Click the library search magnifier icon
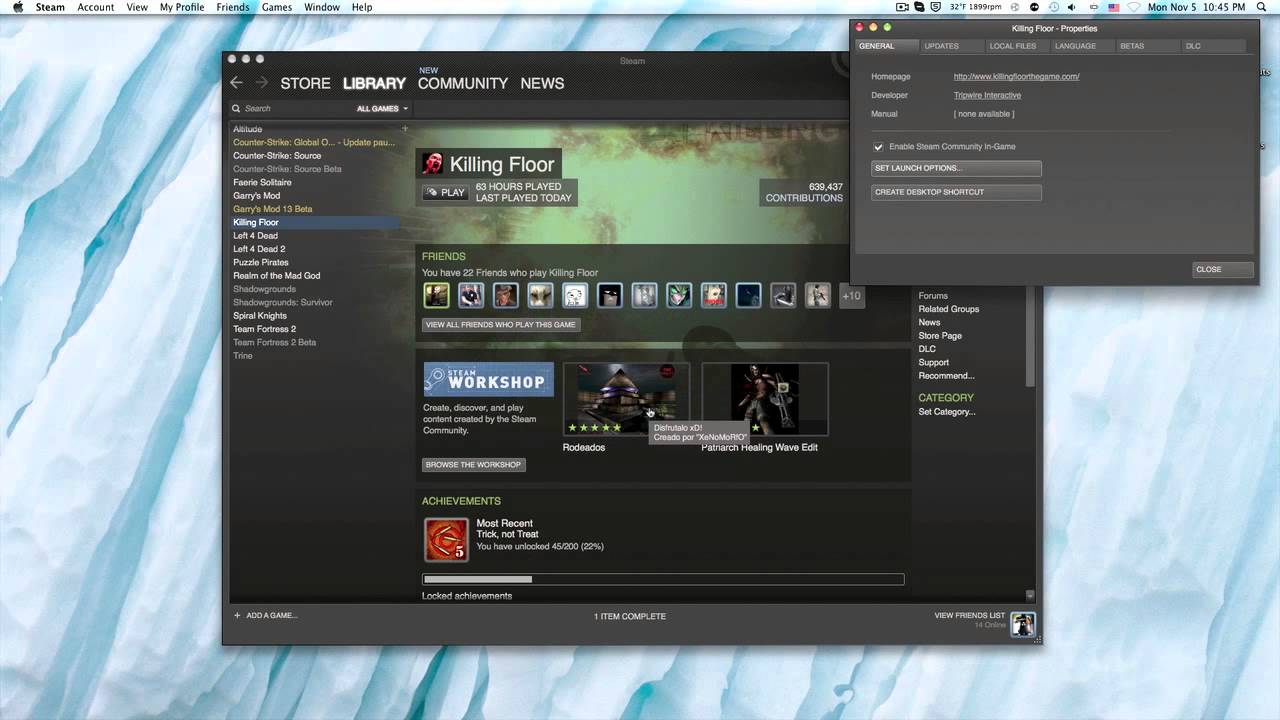The width and height of the screenshot is (1280, 720). pos(236,108)
